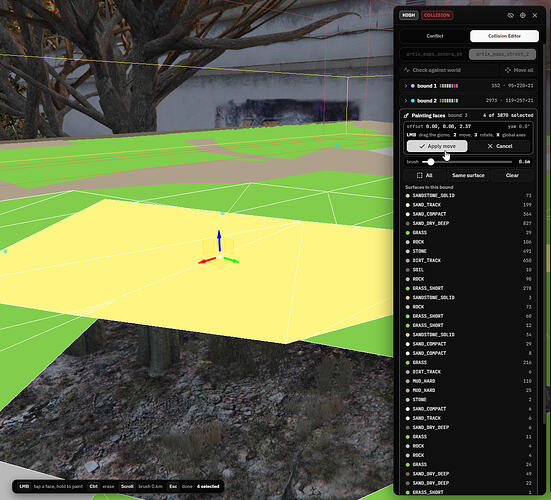Click the green Y-axis gizmo arrow

tap(232, 260)
